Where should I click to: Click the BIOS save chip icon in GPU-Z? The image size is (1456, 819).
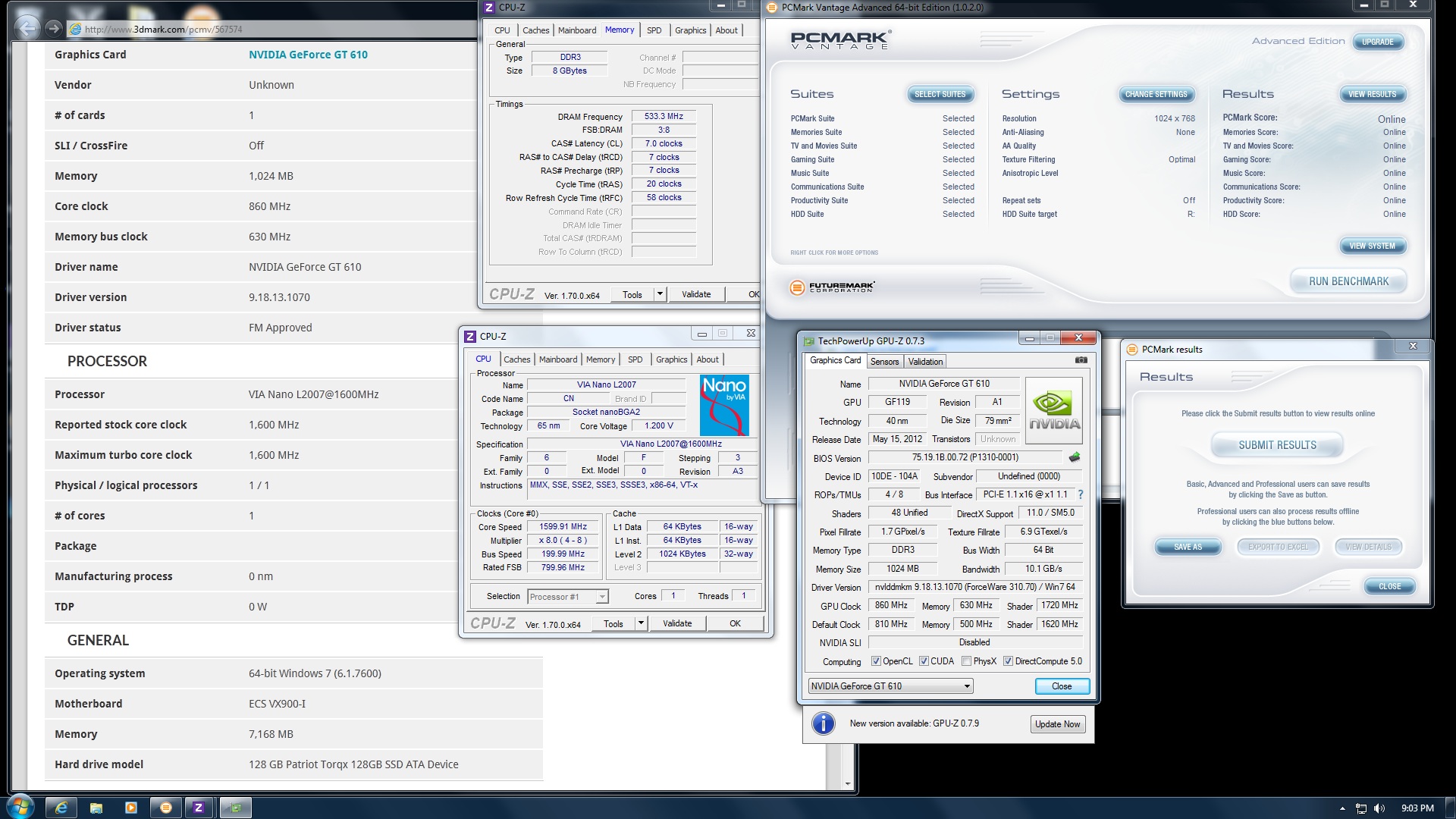coord(1075,457)
